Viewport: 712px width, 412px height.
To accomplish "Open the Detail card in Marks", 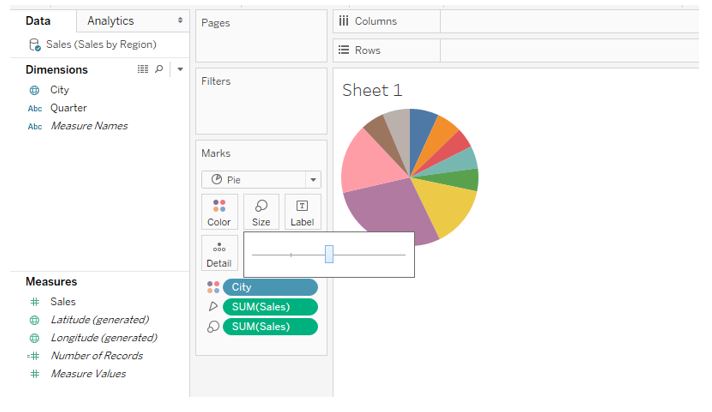I will click(x=219, y=254).
